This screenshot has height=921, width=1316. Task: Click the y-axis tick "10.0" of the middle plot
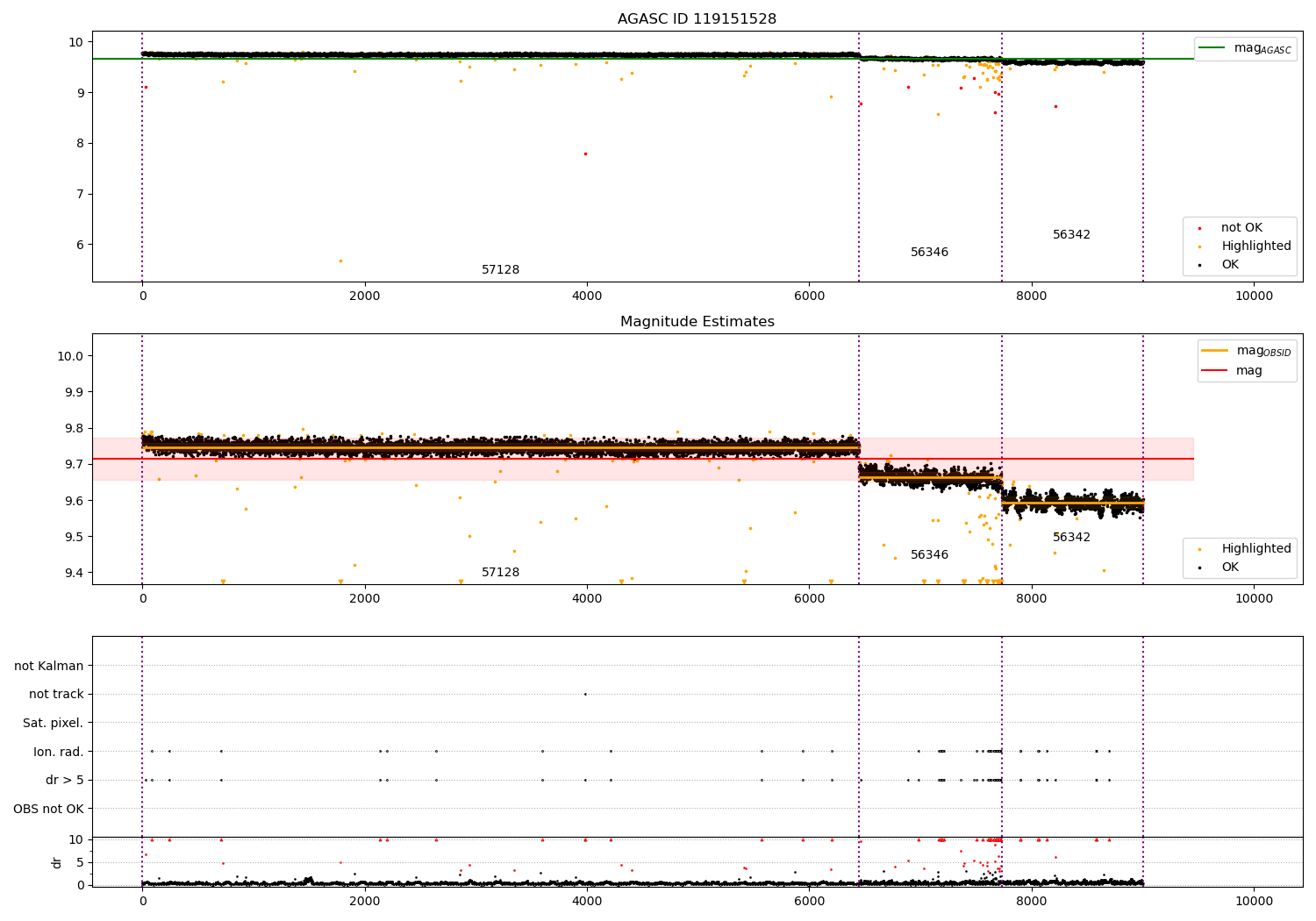72,356
